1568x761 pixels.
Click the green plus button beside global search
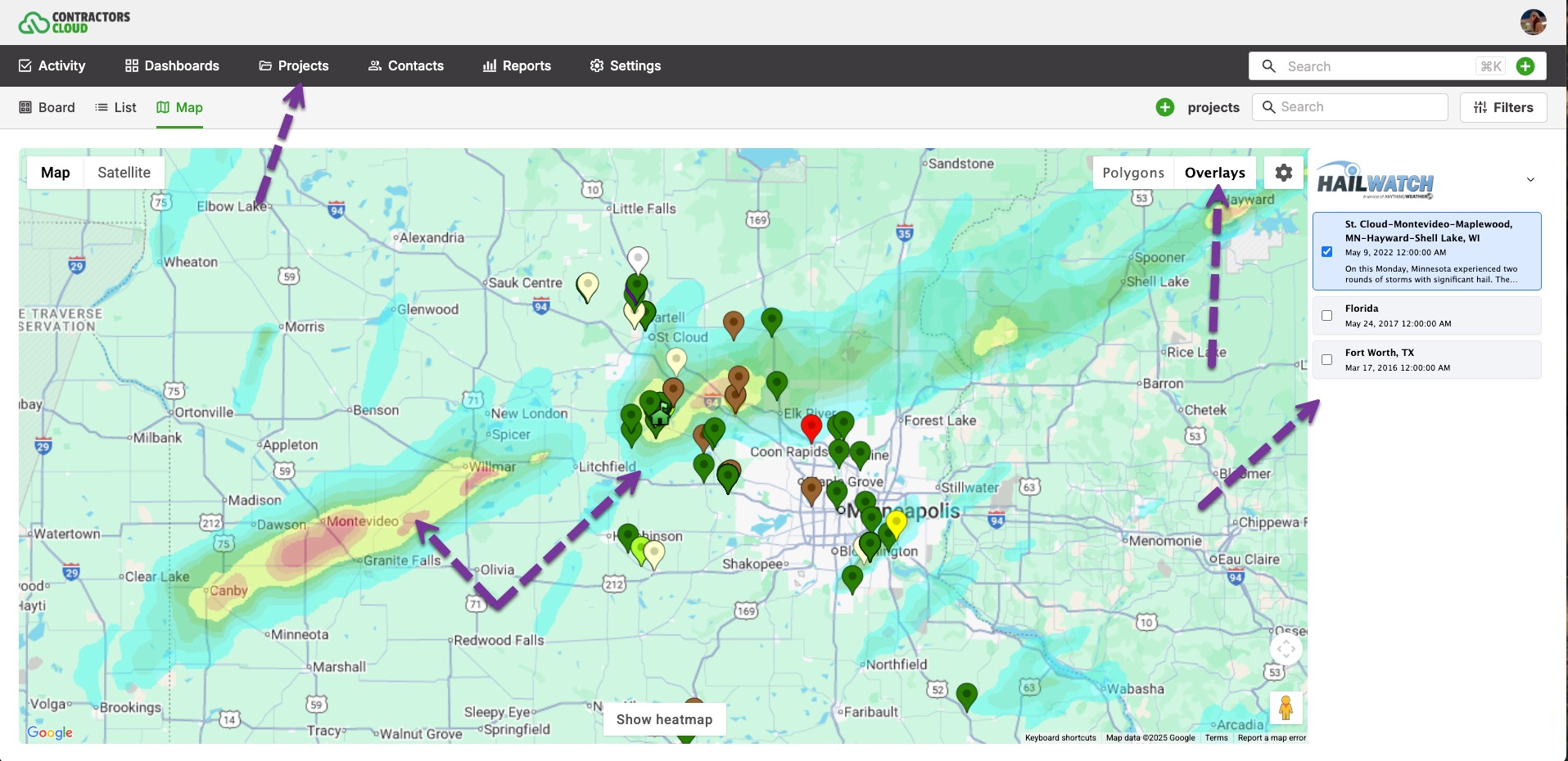click(1525, 66)
